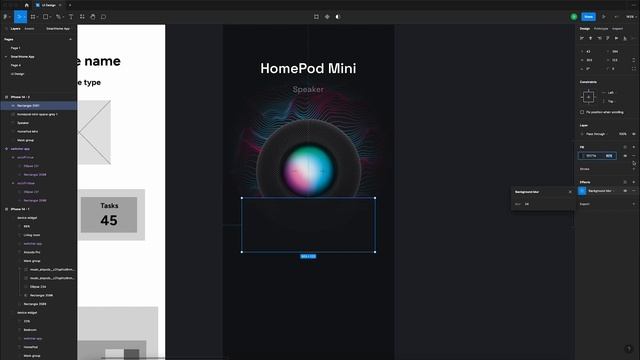Align selection to horizontal centers

point(590,38)
